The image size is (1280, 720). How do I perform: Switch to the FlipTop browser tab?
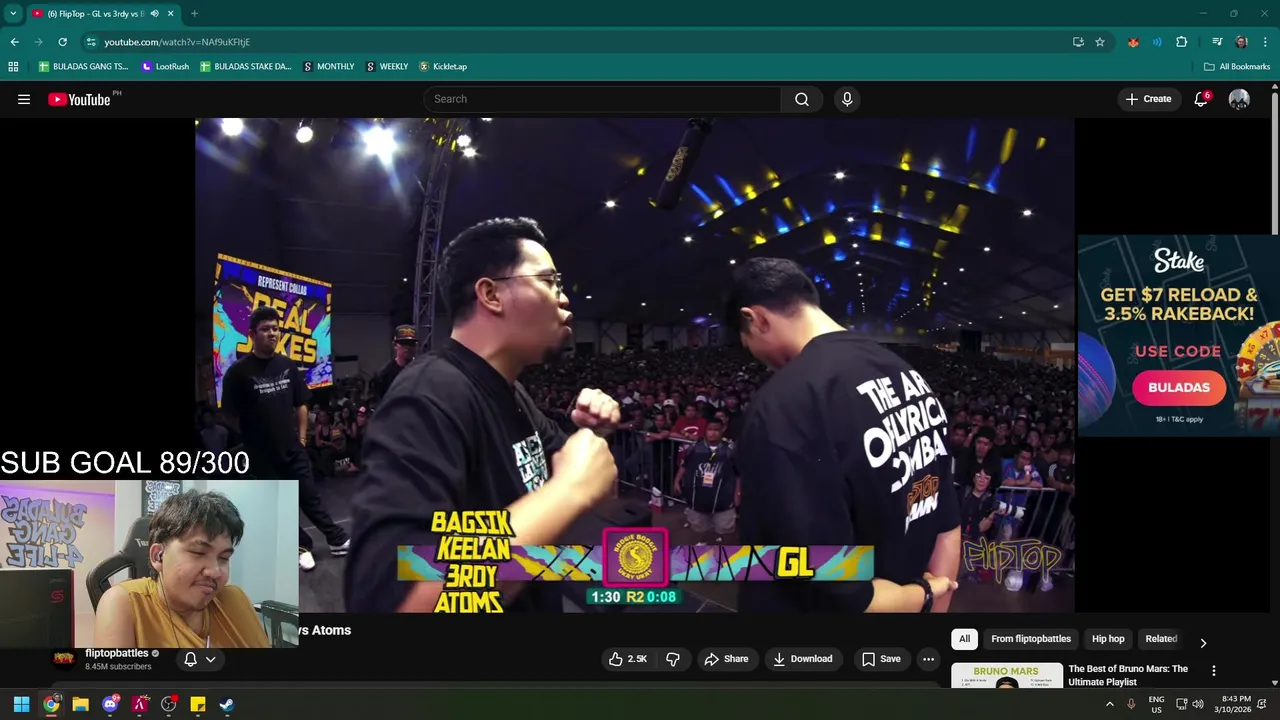click(96, 14)
